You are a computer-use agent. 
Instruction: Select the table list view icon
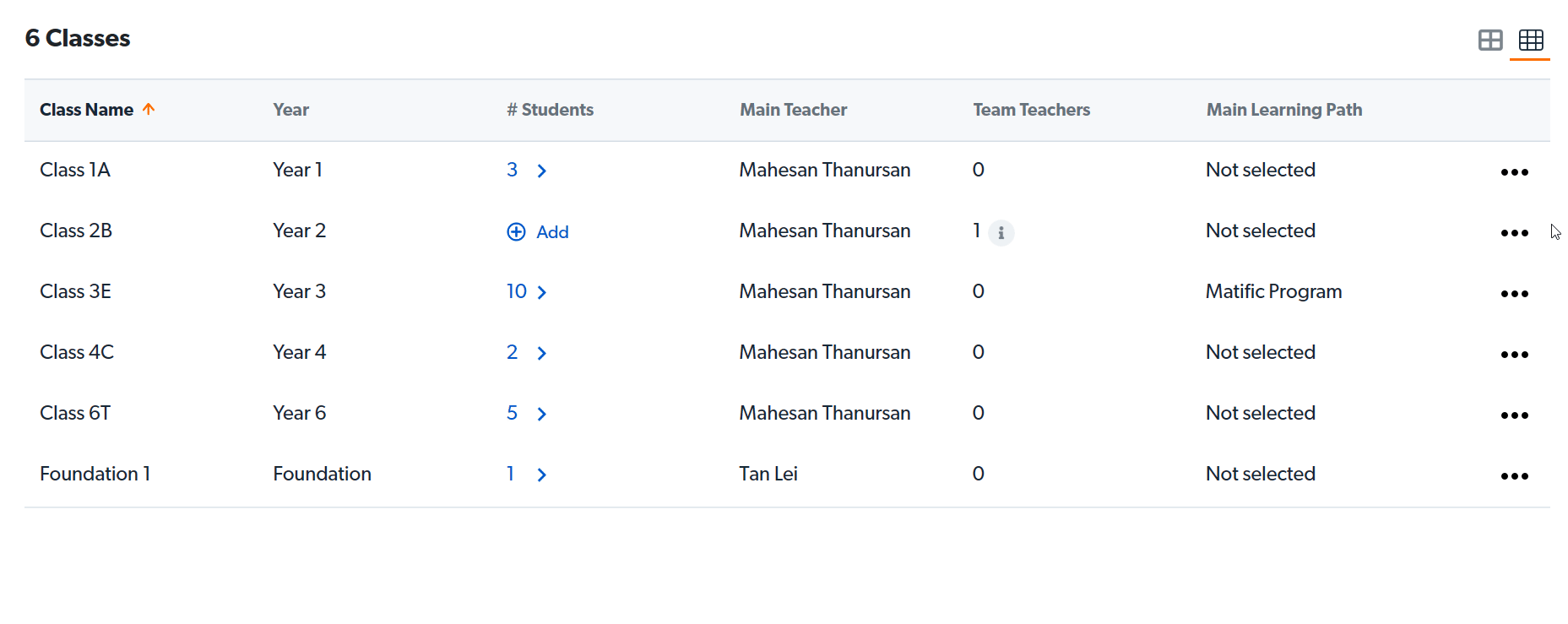pos(1531,40)
